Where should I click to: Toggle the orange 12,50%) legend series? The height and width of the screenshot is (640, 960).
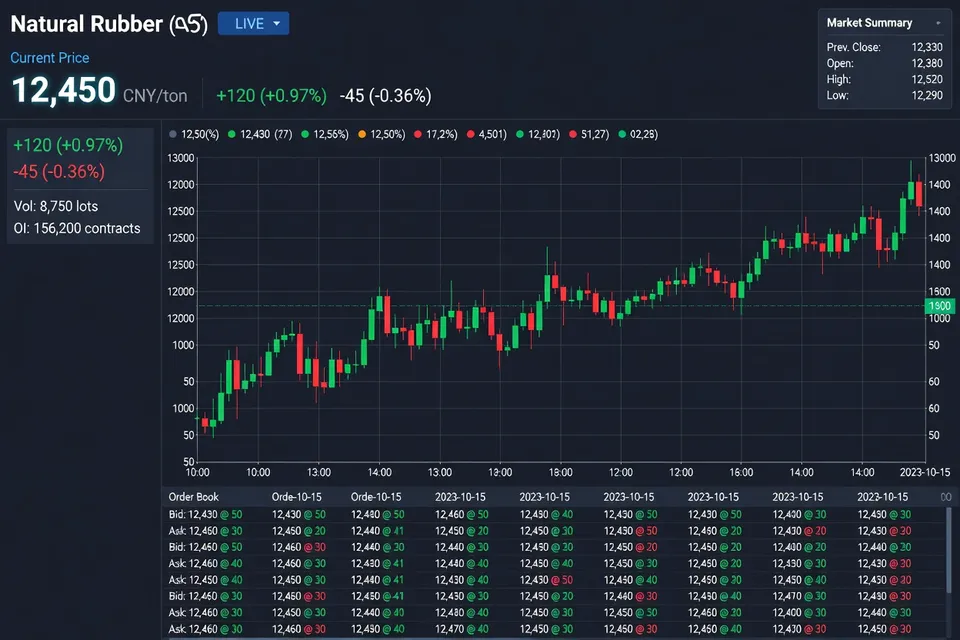[x=381, y=134]
